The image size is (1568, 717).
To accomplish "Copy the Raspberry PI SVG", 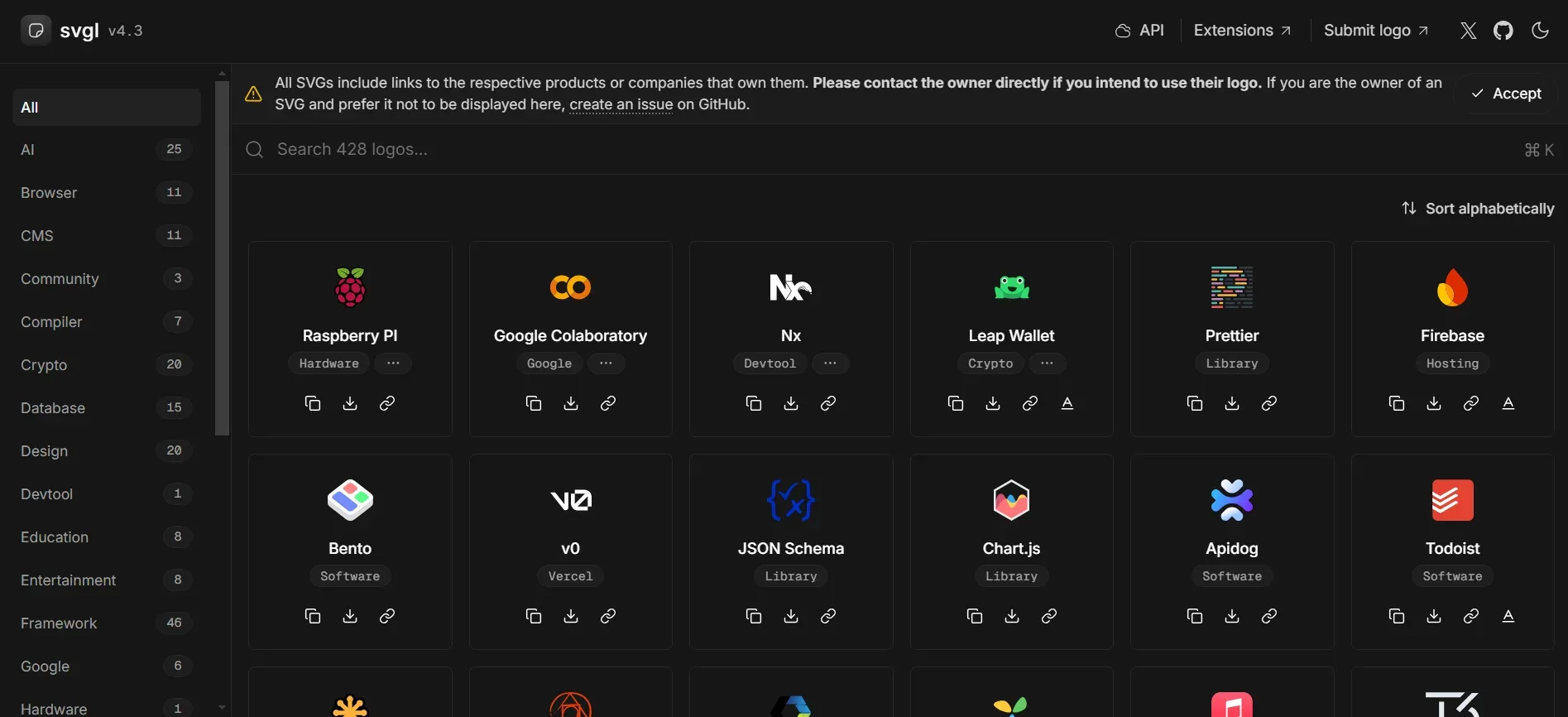I will pyautogui.click(x=313, y=403).
